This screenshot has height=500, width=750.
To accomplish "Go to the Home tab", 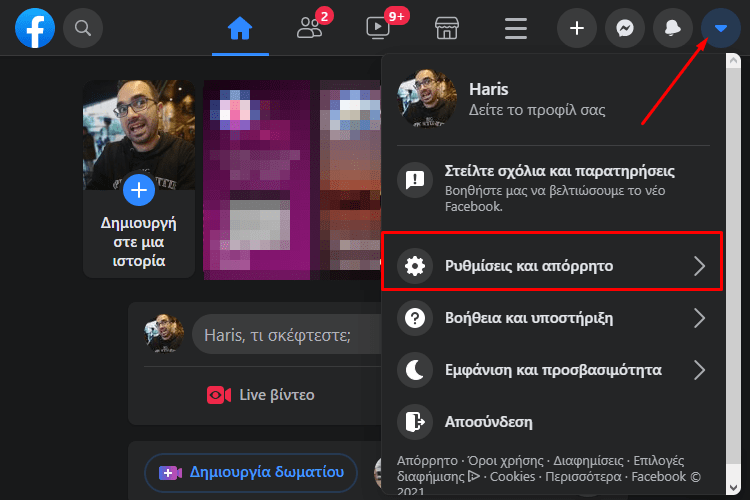I will 240,28.
